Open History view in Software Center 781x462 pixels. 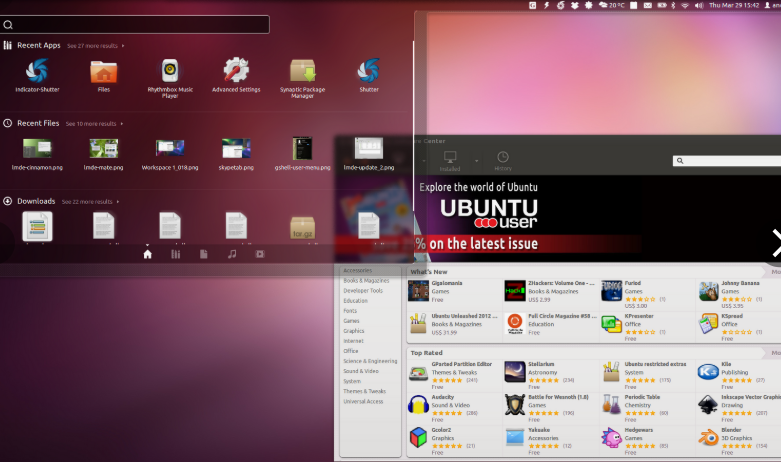click(x=503, y=161)
